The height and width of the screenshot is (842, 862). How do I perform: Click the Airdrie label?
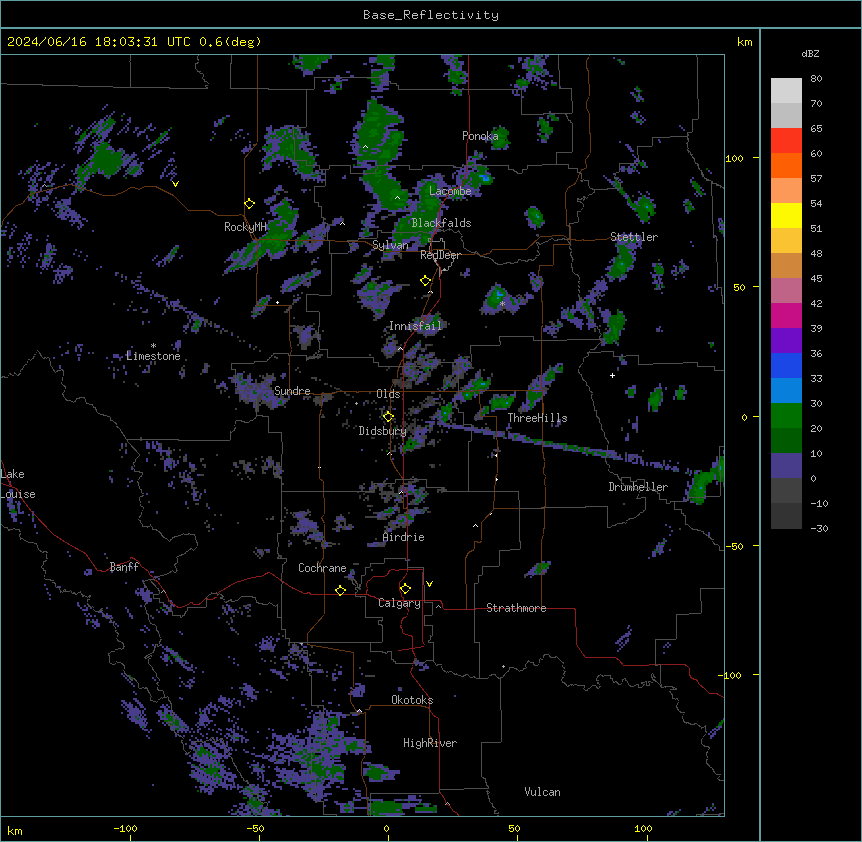[403, 538]
